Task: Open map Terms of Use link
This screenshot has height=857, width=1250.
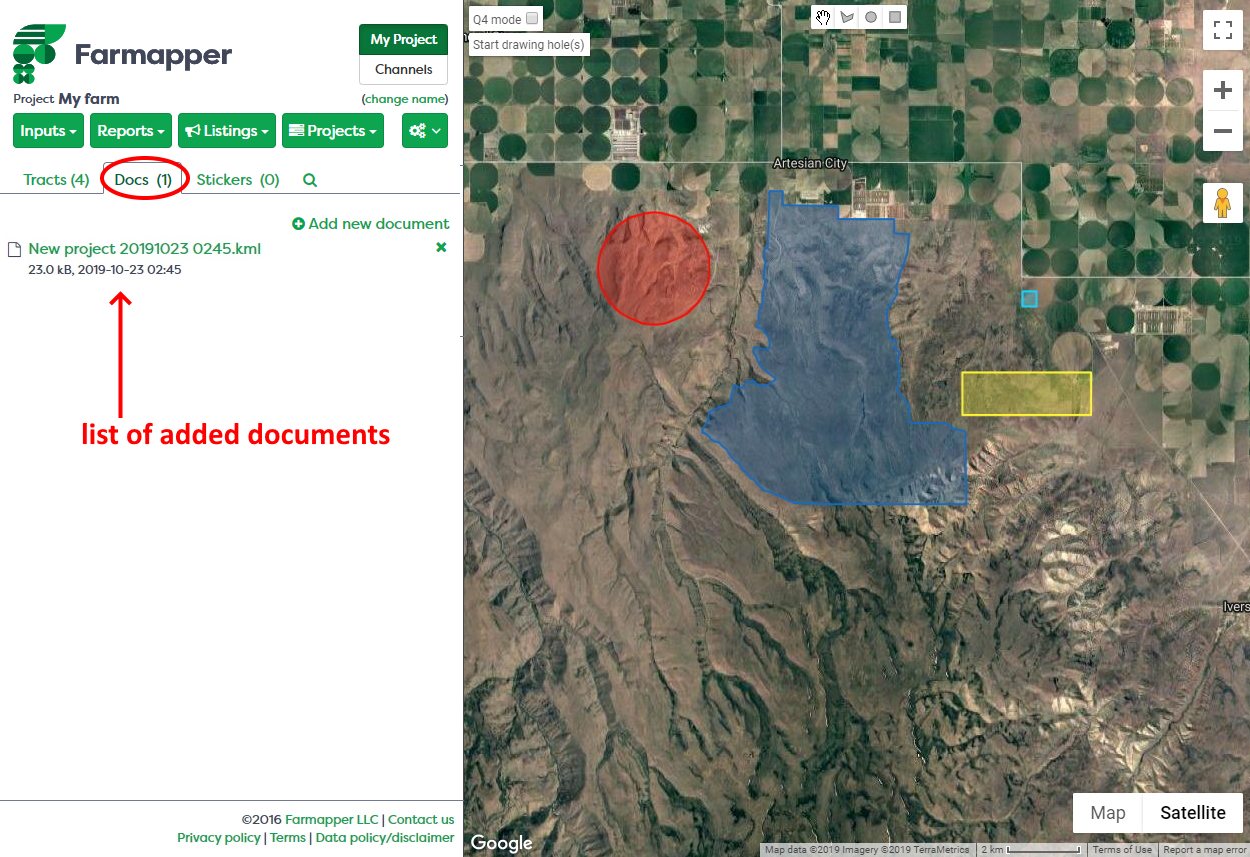Action: (x=1122, y=850)
